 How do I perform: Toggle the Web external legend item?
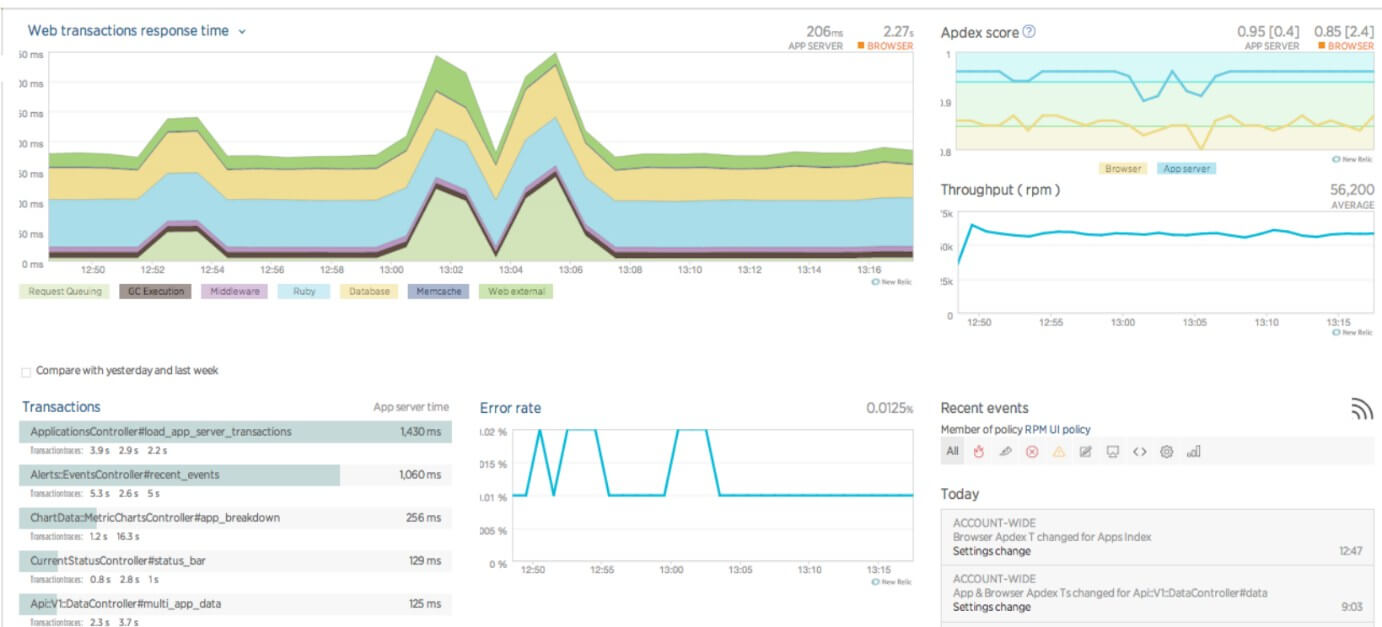pos(515,292)
